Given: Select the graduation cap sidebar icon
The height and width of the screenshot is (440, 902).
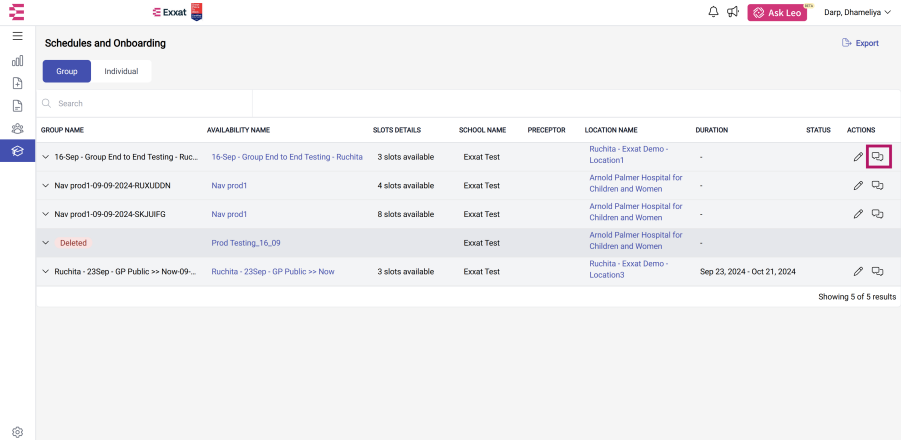Looking at the screenshot, I should pos(17,151).
